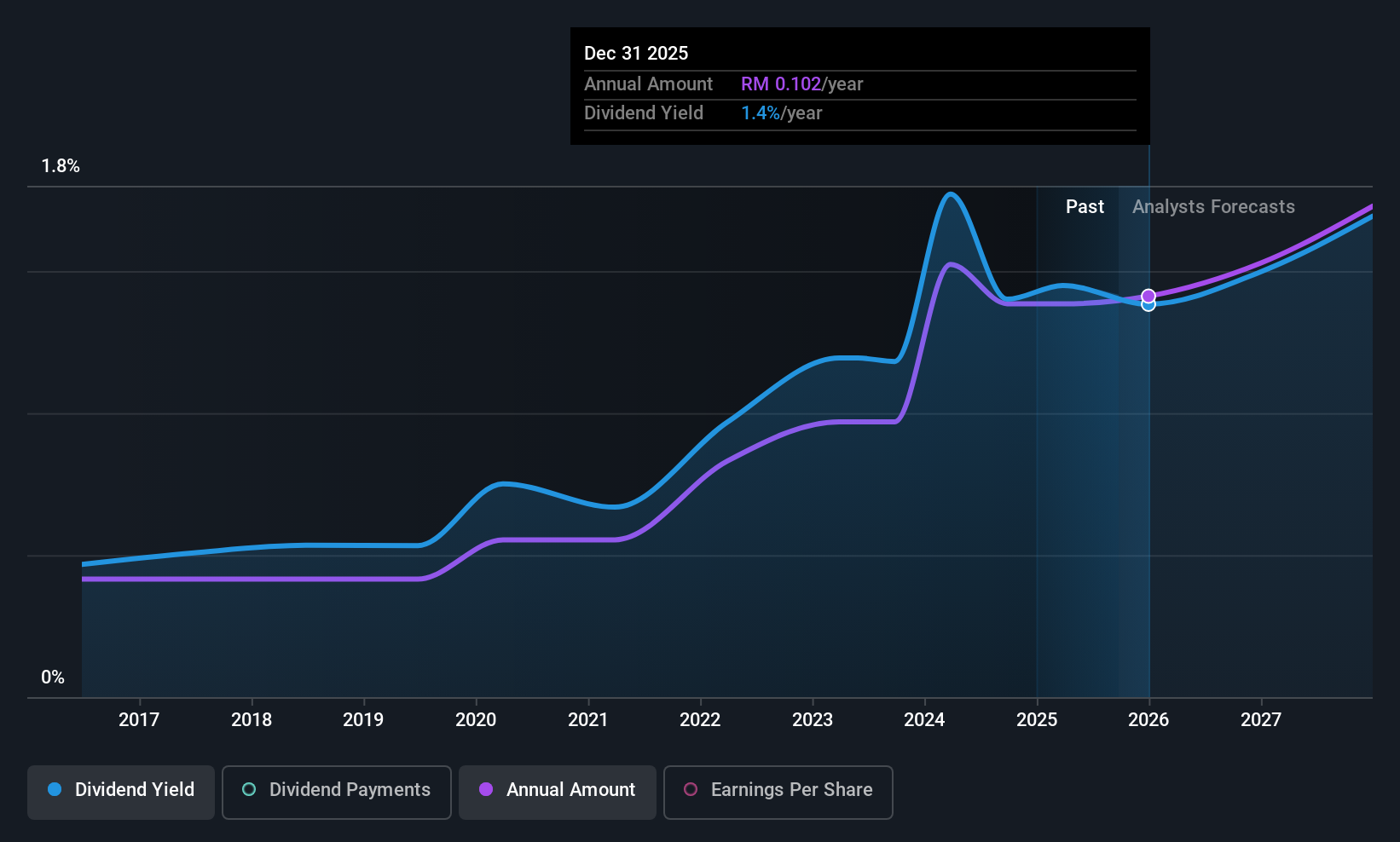The height and width of the screenshot is (842, 1400).
Task: Click the pink Earnings Per Share circle icon
Action: point(691,789)
